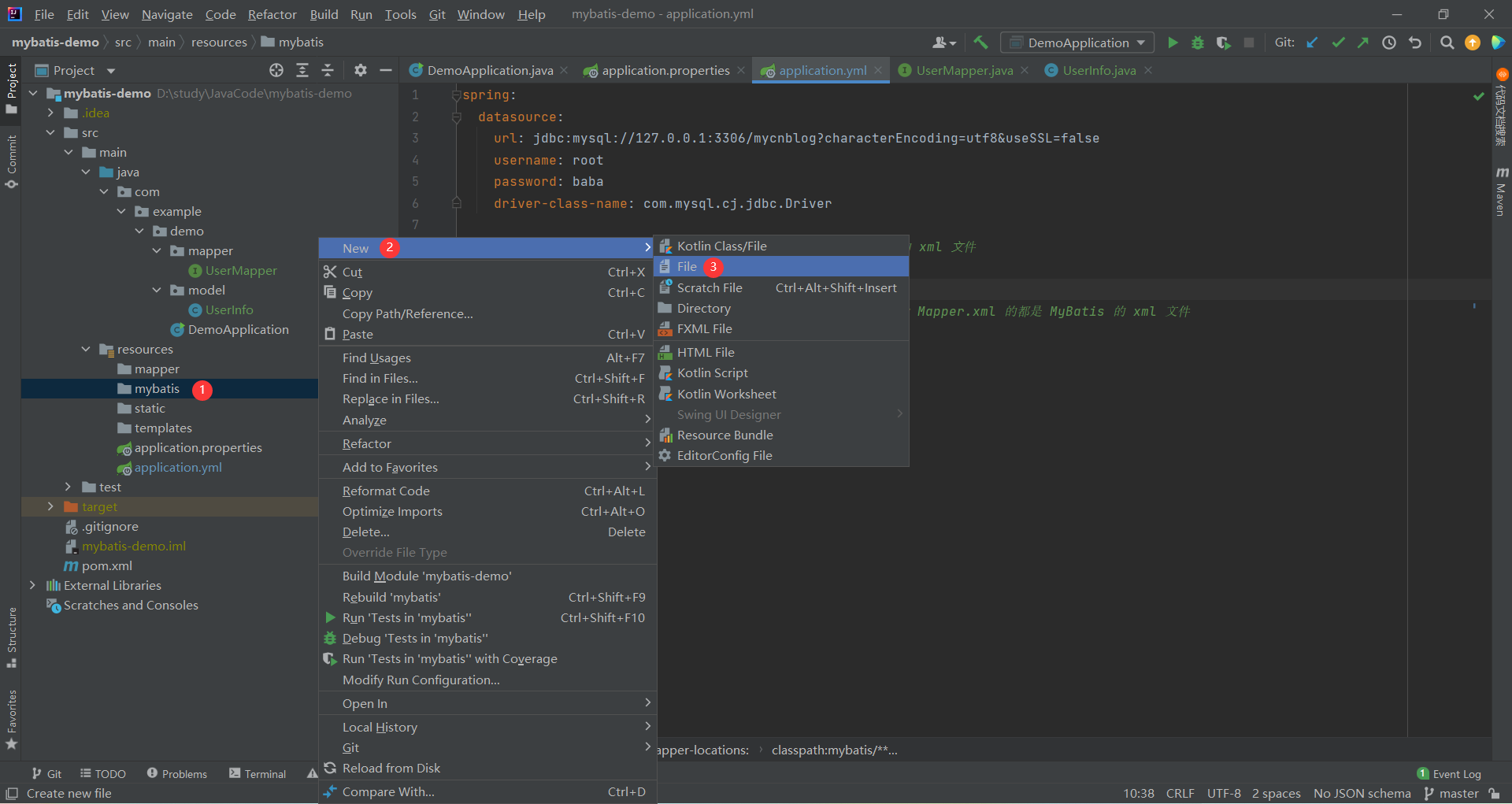Click Select Opened File target icon
The height and width of the screenshot is (804, 1512).
pyautogui.click(x=276, y=70)
